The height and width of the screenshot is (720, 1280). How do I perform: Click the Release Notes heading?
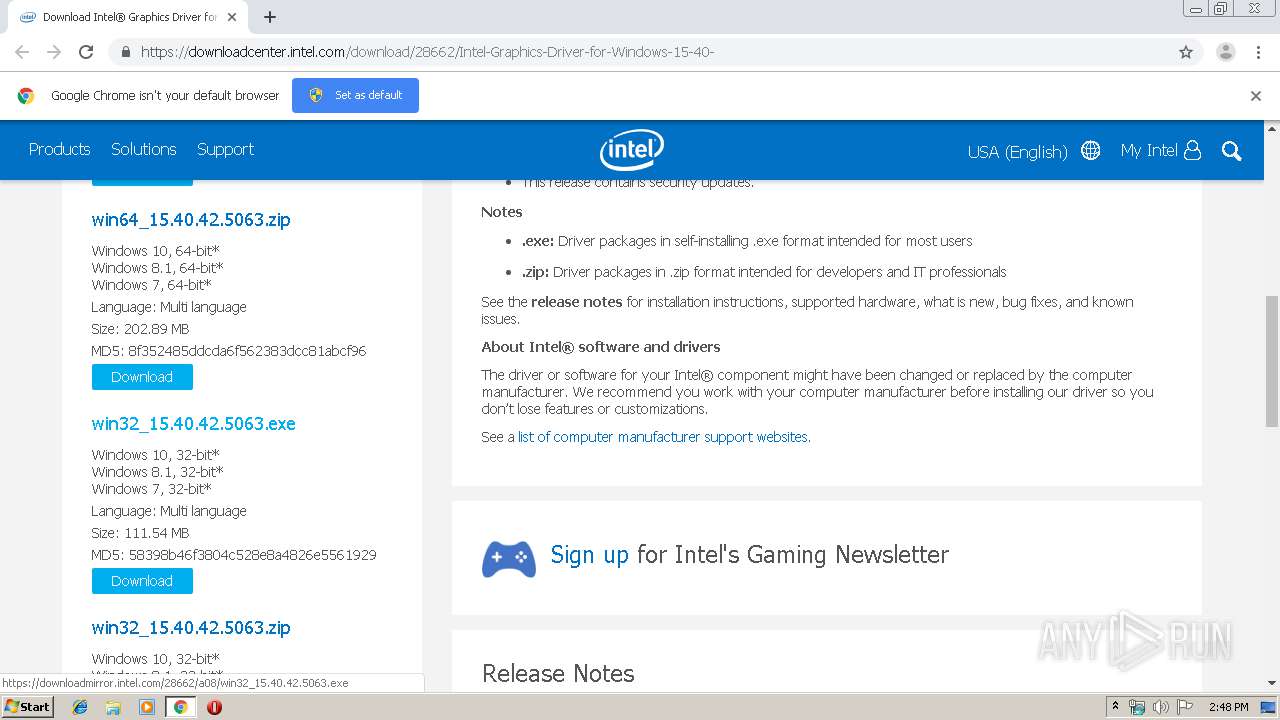pyautogui.click(x=558, y=674)
